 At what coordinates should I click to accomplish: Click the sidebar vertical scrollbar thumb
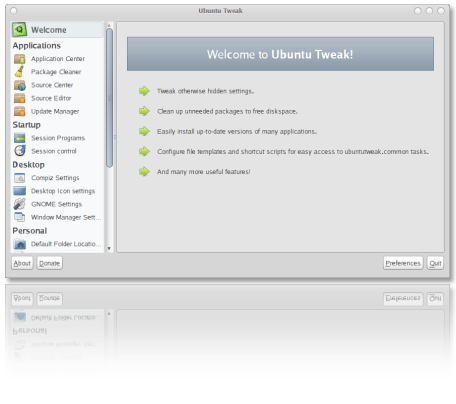click(109, 98)
